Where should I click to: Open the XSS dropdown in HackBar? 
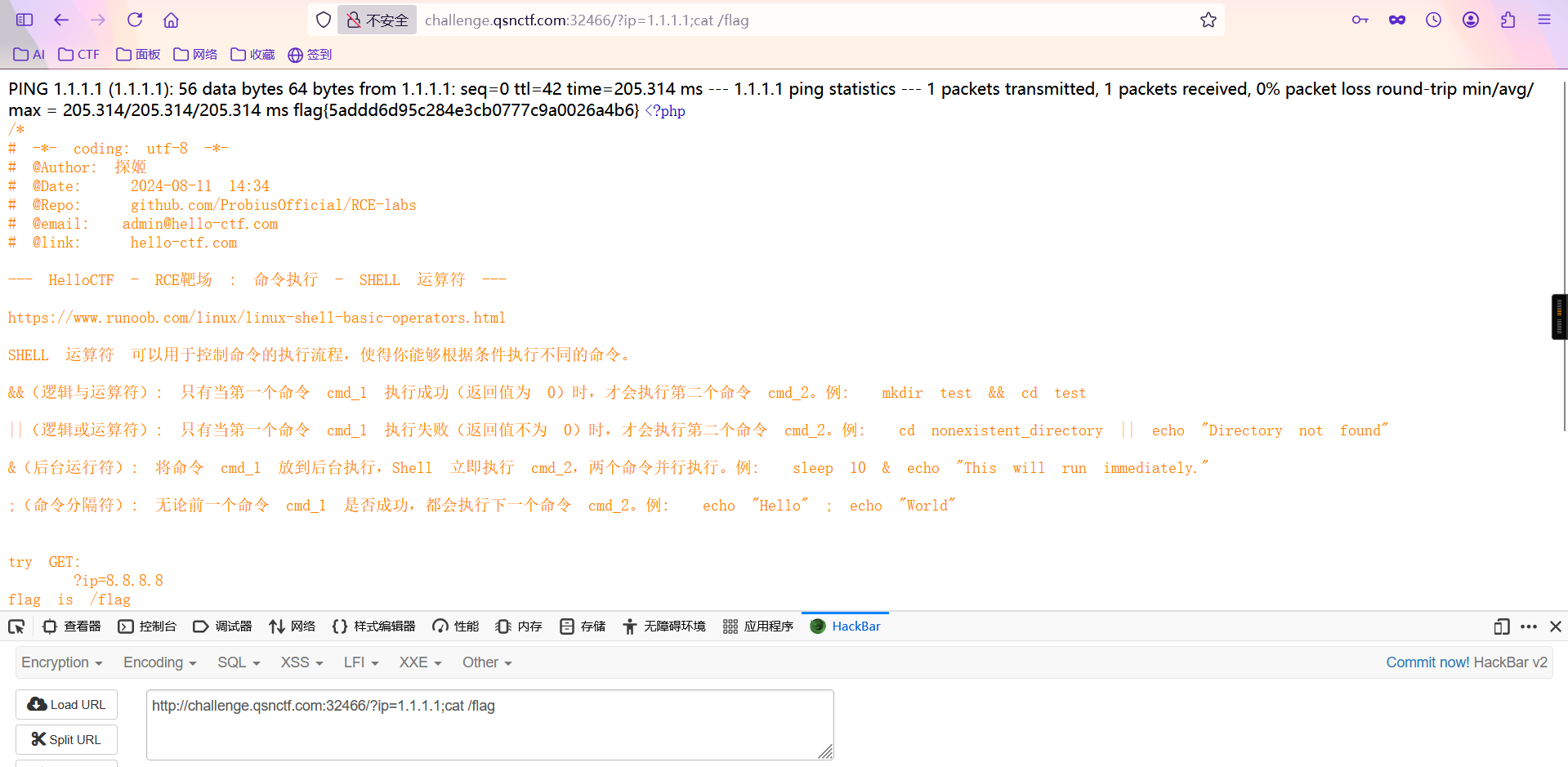point(299,662)
